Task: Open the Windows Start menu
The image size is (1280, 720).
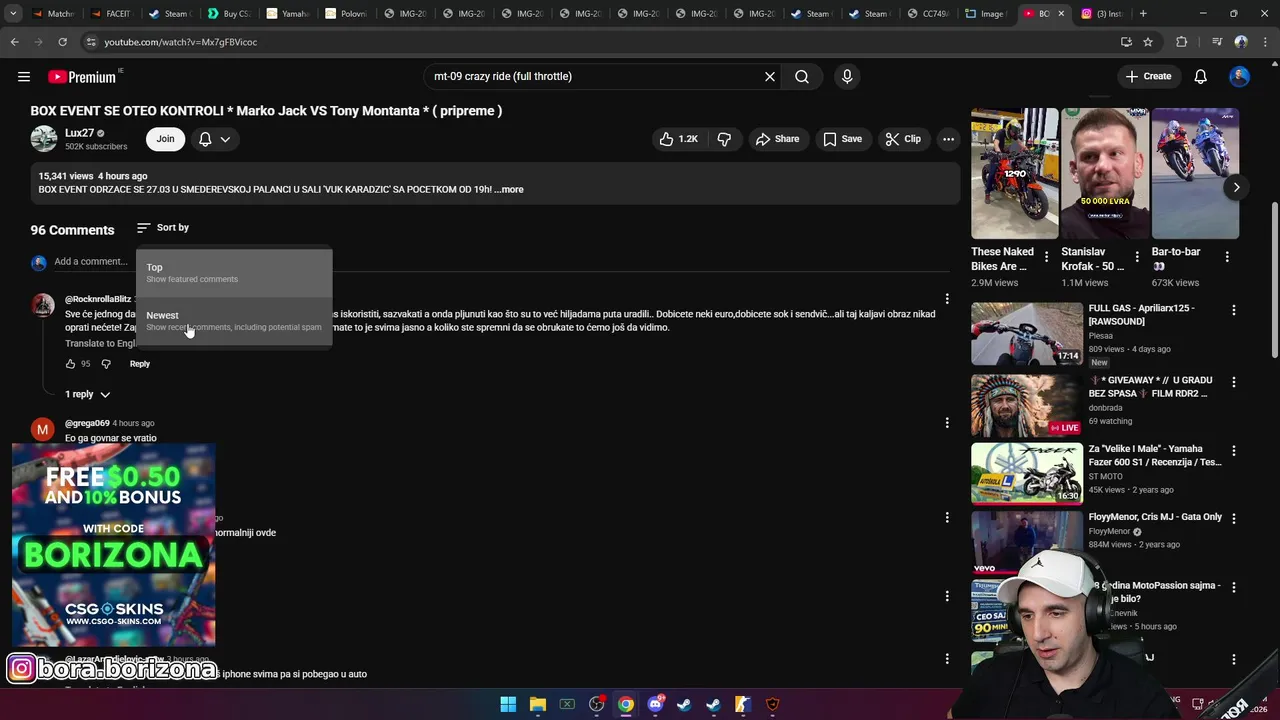Action: [x=508, y=704]
